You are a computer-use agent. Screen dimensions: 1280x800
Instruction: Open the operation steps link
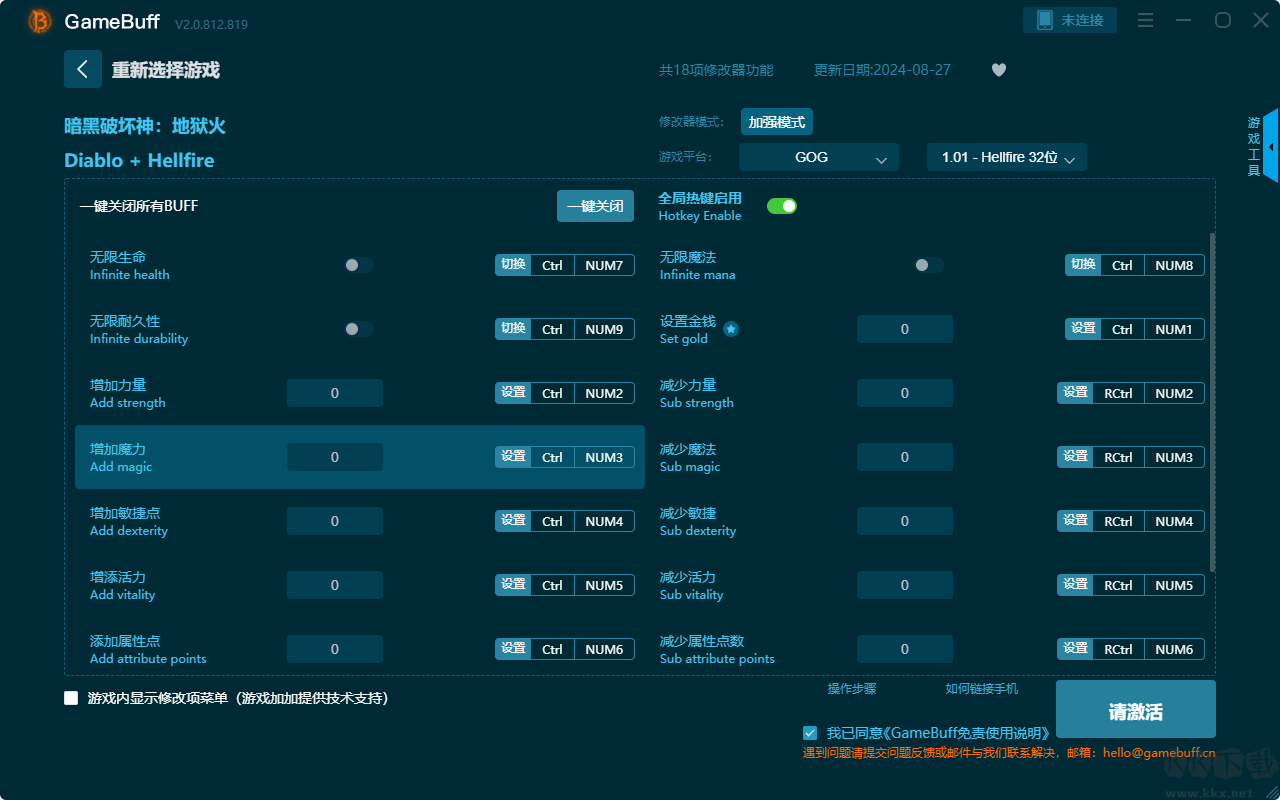click(x=852, y=689)
